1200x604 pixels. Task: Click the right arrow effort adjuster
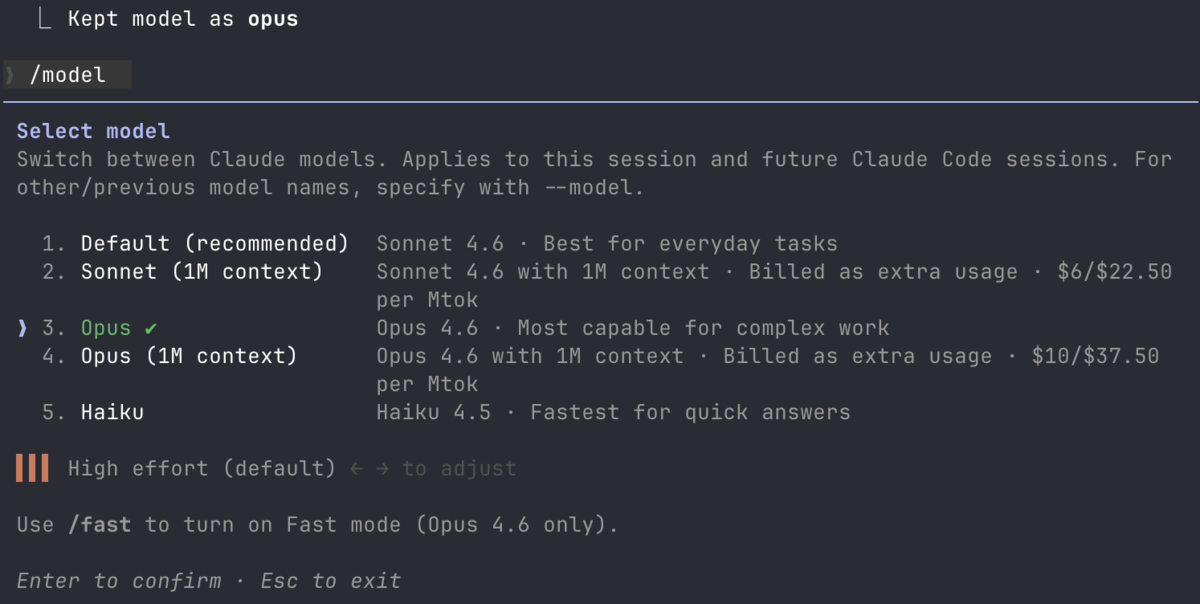point(383,468)
